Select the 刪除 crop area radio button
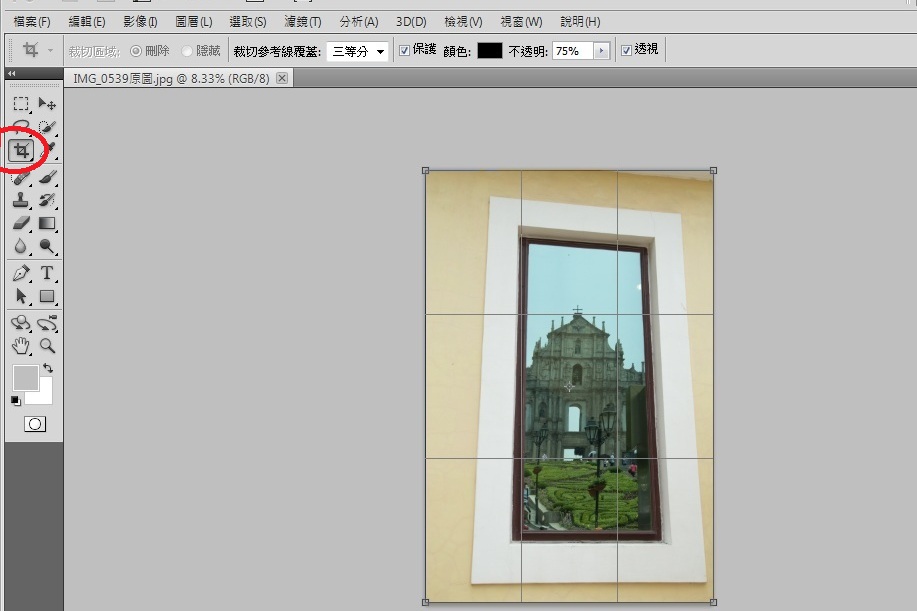Image resolution: width=917 pixels, height=611 pixels. tap(136, 51)
